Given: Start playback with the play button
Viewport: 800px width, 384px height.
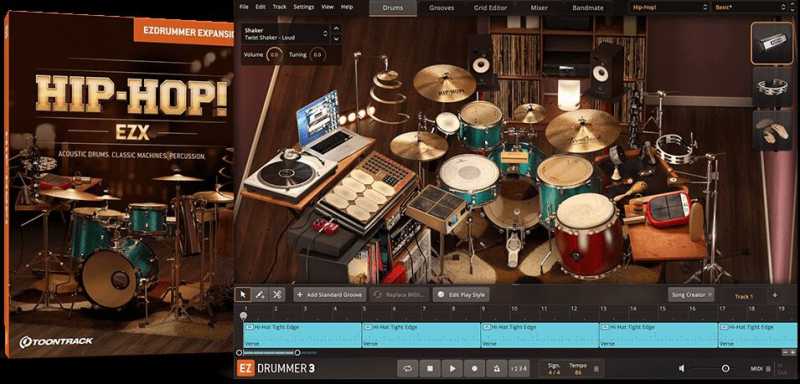Looking at the screenshot, I should pos(452,368).
